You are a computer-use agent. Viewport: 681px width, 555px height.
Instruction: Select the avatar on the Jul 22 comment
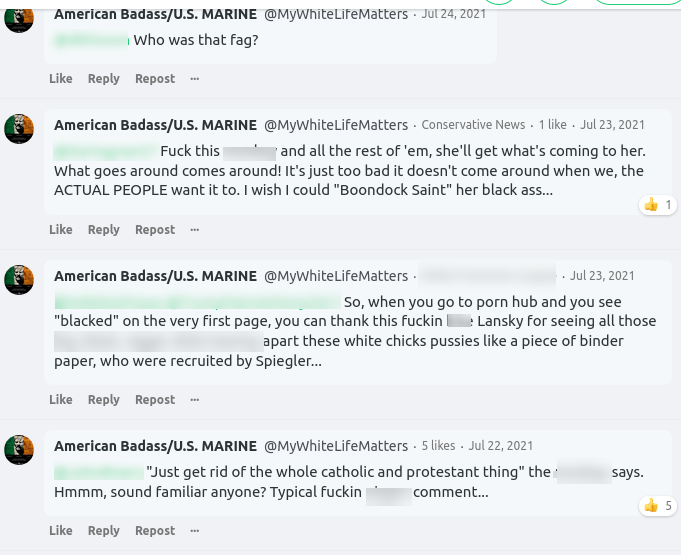(x=19, y=449)
